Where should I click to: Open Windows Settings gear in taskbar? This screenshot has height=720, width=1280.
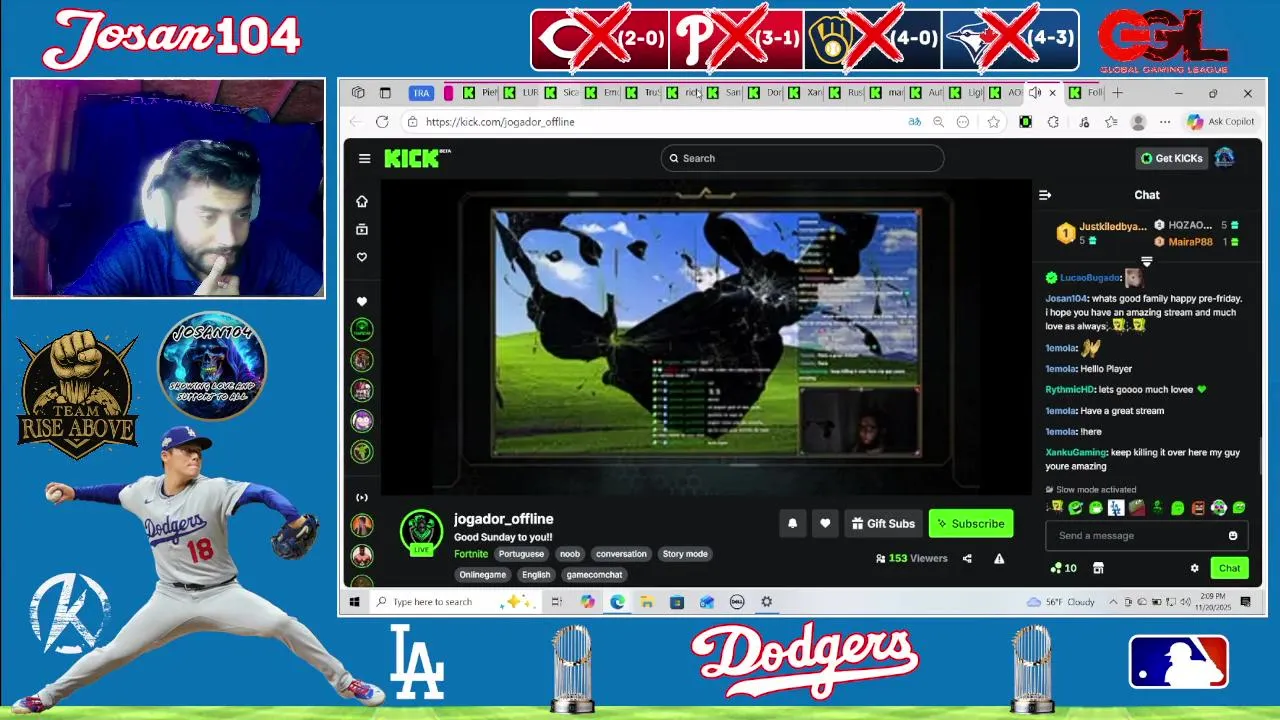tap(766, 602)
